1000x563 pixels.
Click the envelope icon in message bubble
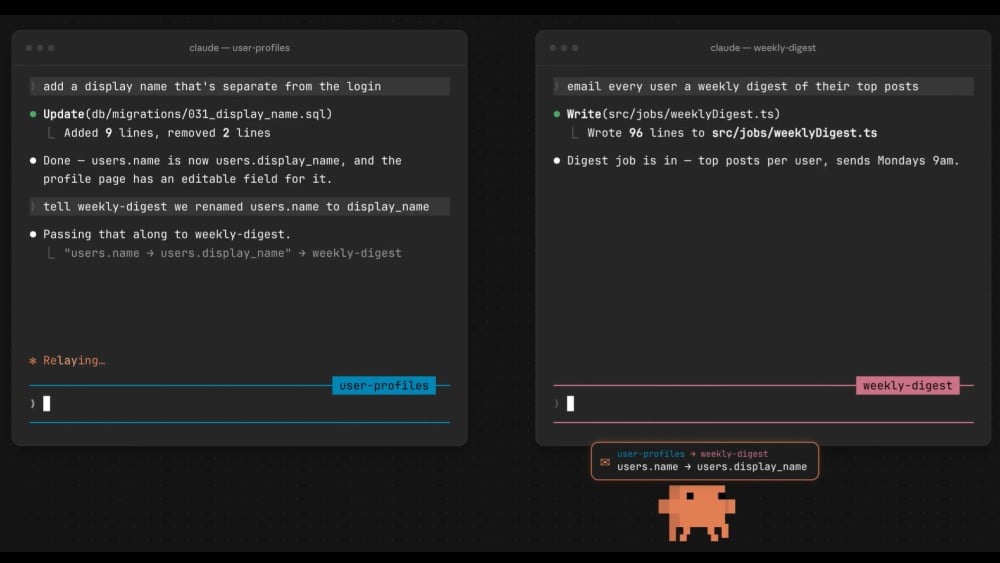[605, 462]
